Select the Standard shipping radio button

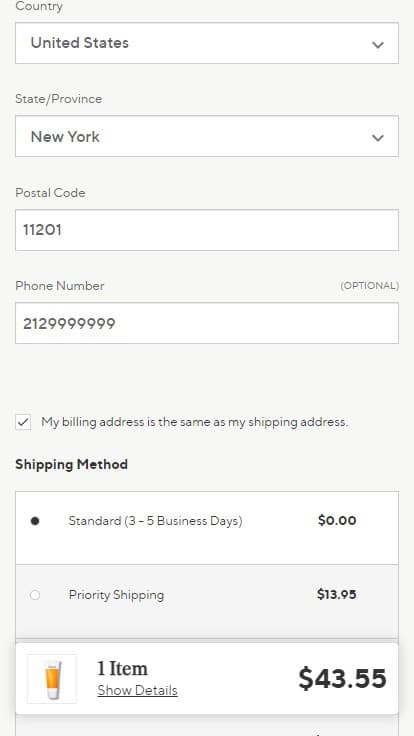pyautogui.click(x=35, y=521)
